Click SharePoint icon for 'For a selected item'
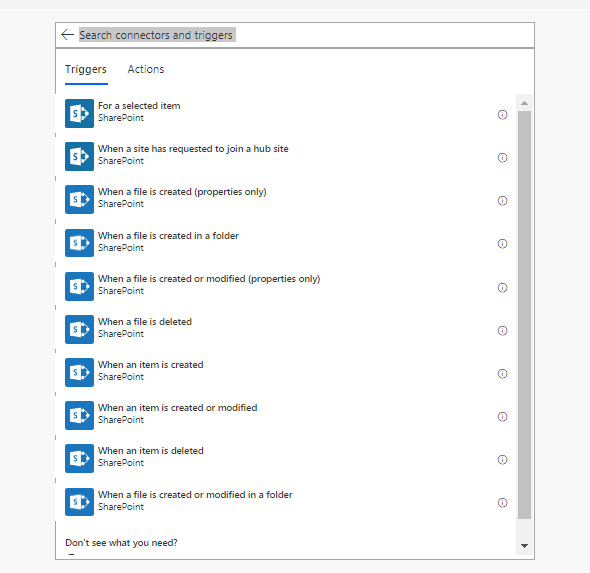590x573 pixels. [79, 113]
